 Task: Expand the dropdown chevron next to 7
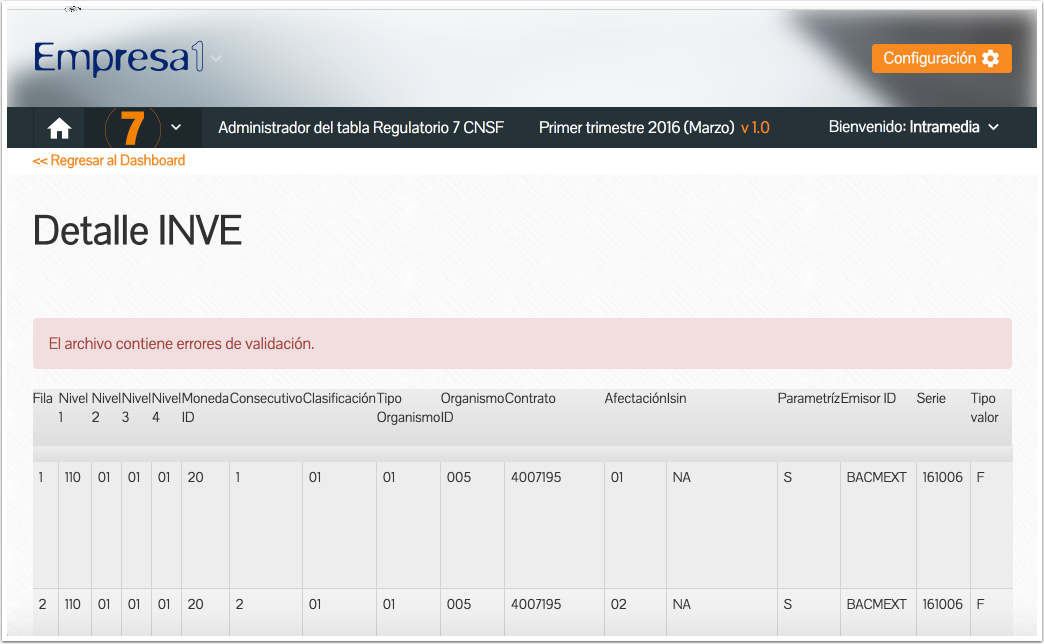pyautogui.click(x=176, y=127)
